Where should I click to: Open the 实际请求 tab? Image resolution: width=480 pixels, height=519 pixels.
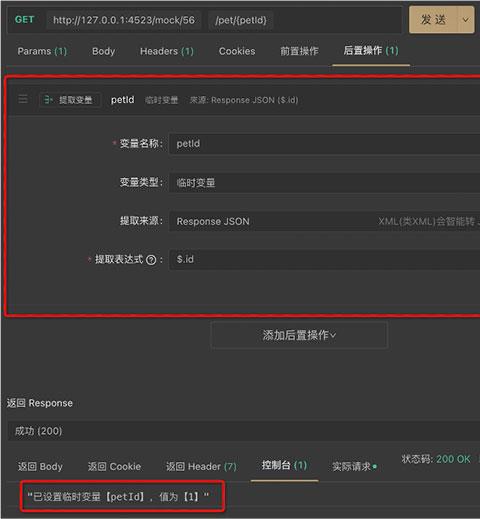pyautogui.click(x=354, y=466)
